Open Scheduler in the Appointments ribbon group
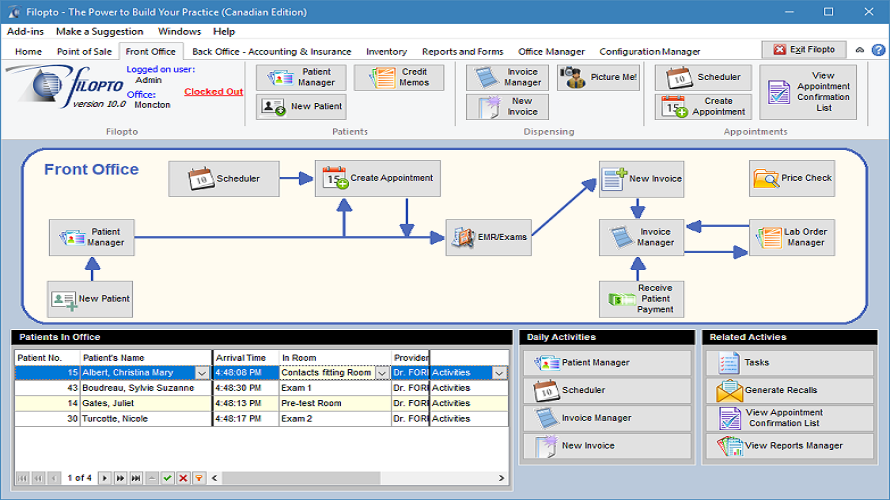890x500 pixels. pos(703,78)
